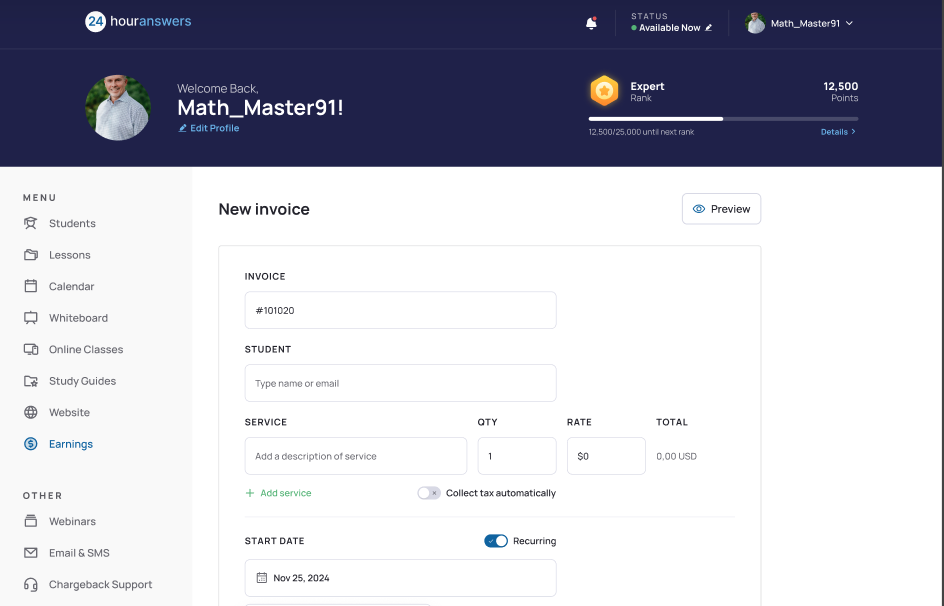Click the Earnings dollar icon
The height and width of the screenshot is (606, 944).
pos(31,444)
